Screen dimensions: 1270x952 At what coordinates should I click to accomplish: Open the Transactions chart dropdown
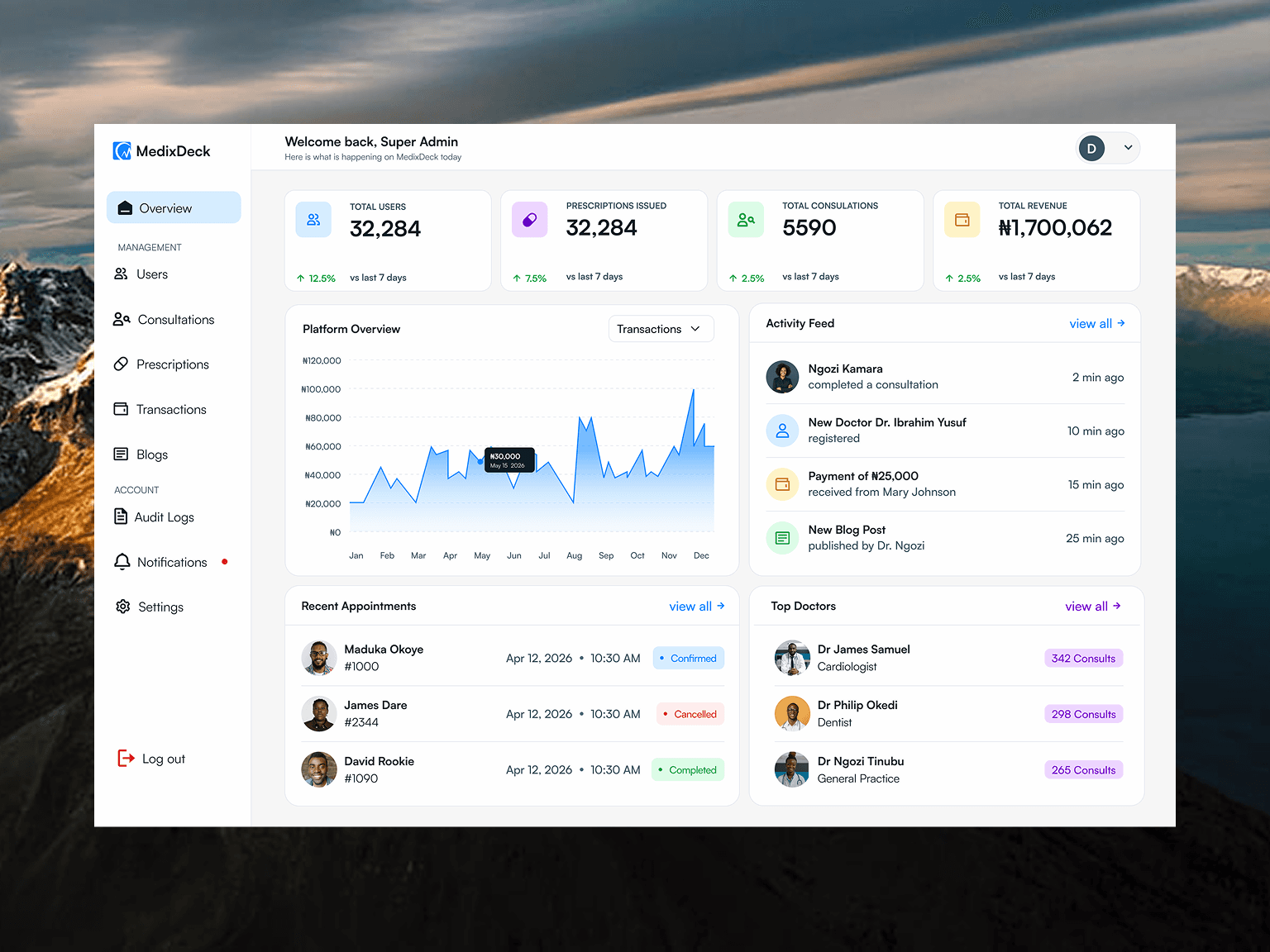point(661,329)
